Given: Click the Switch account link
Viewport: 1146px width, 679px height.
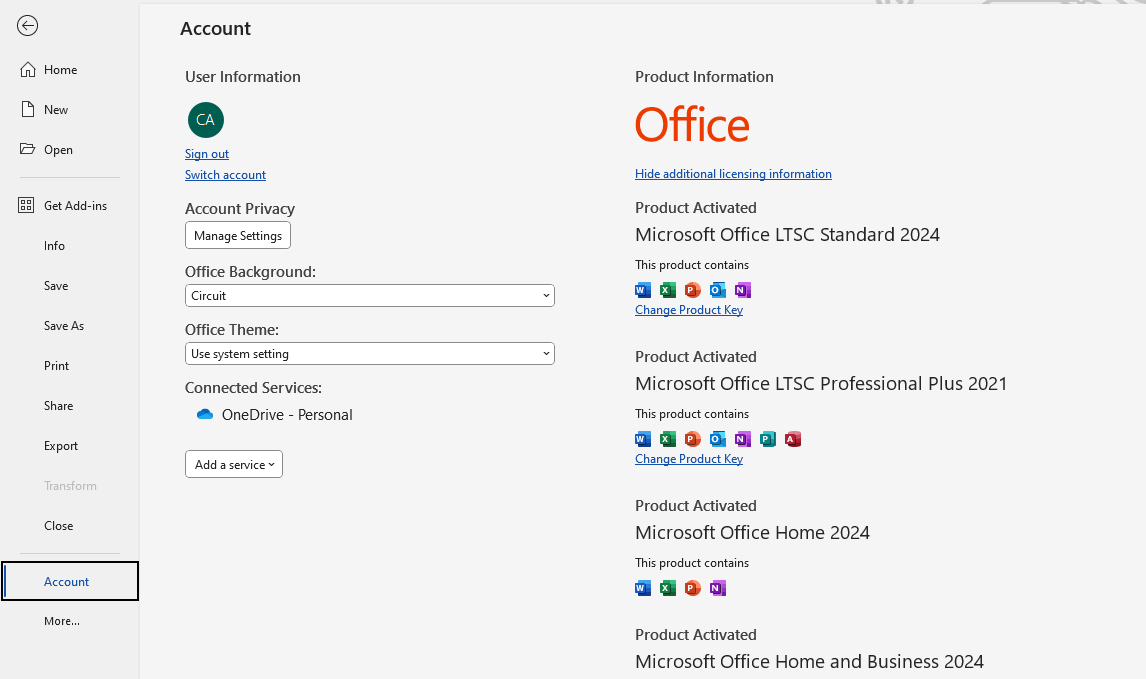Looking at the screenshot, I should [x=225, y=175].
